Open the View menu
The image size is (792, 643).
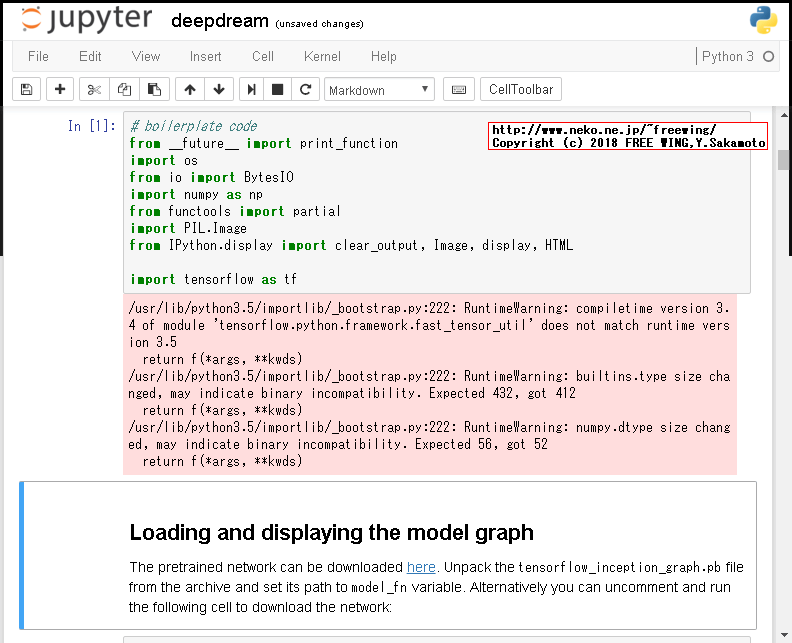(x=146, y=57)
